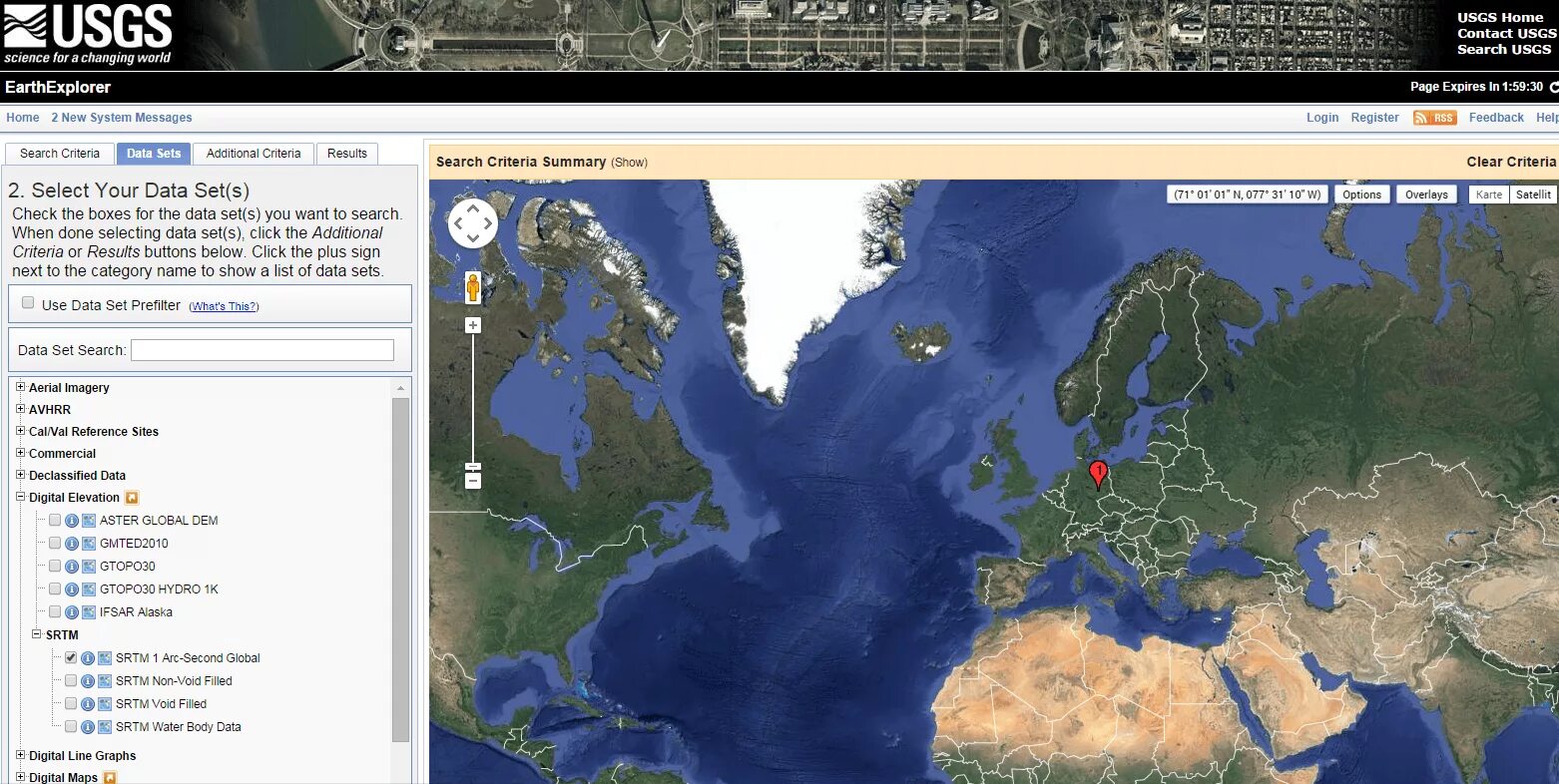Select the Data Sets tab
The image size is (1559, 784).
click(154, 154)
